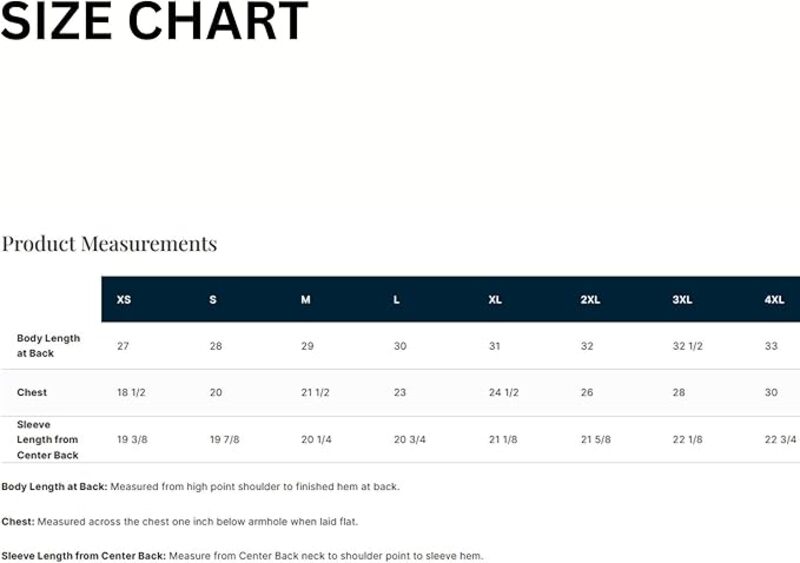The width and height of the screenshot is (800, 563).
Task: Click the 3XL size column header
Action: coord(682,300)
